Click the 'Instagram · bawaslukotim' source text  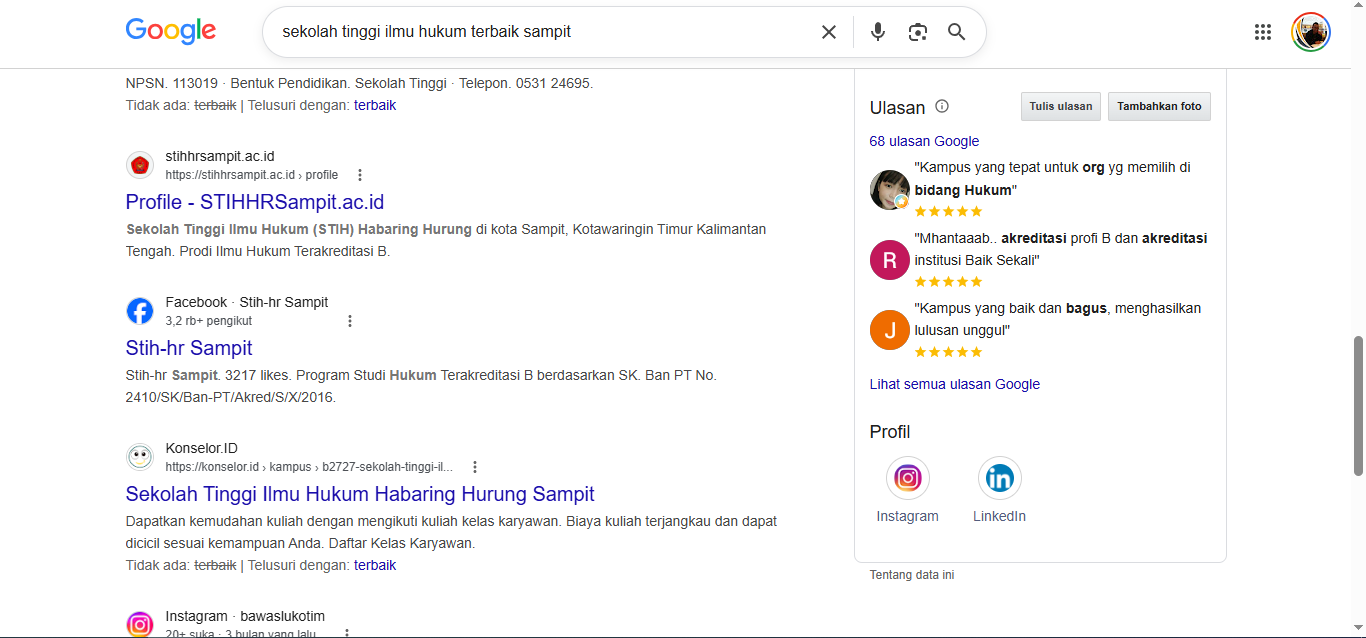(x=245, y=616)
